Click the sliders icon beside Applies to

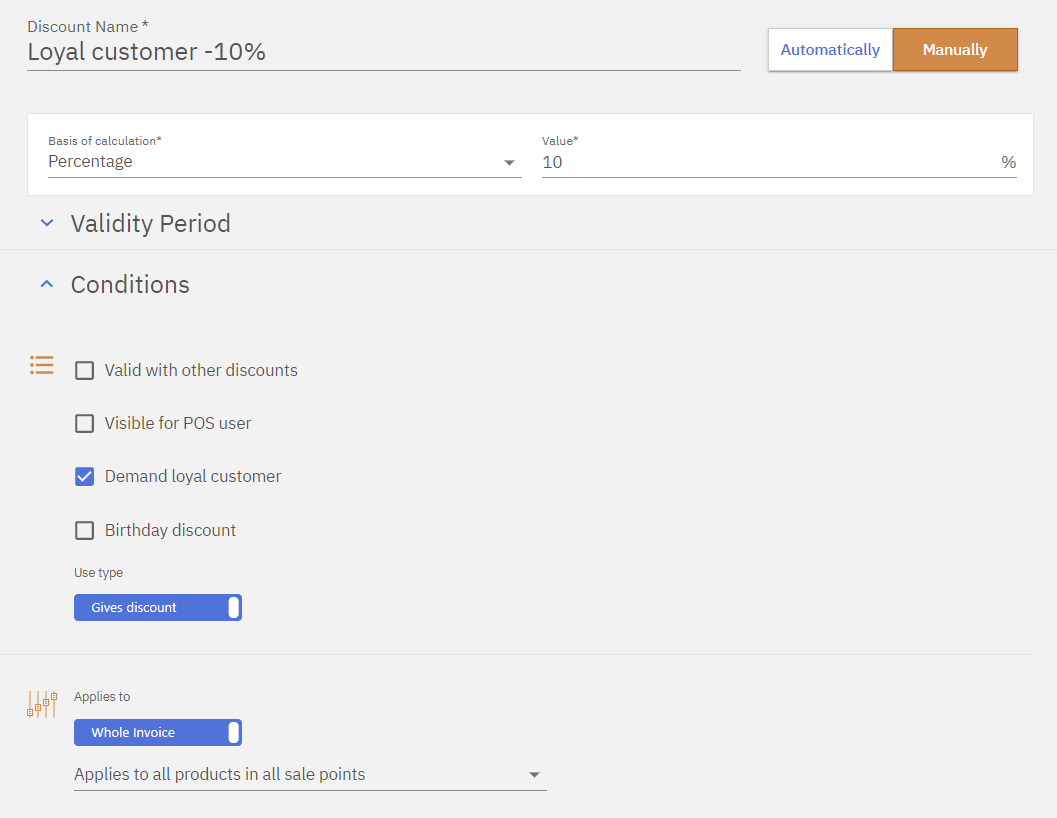pyautogui.click(x=41, y=704)
